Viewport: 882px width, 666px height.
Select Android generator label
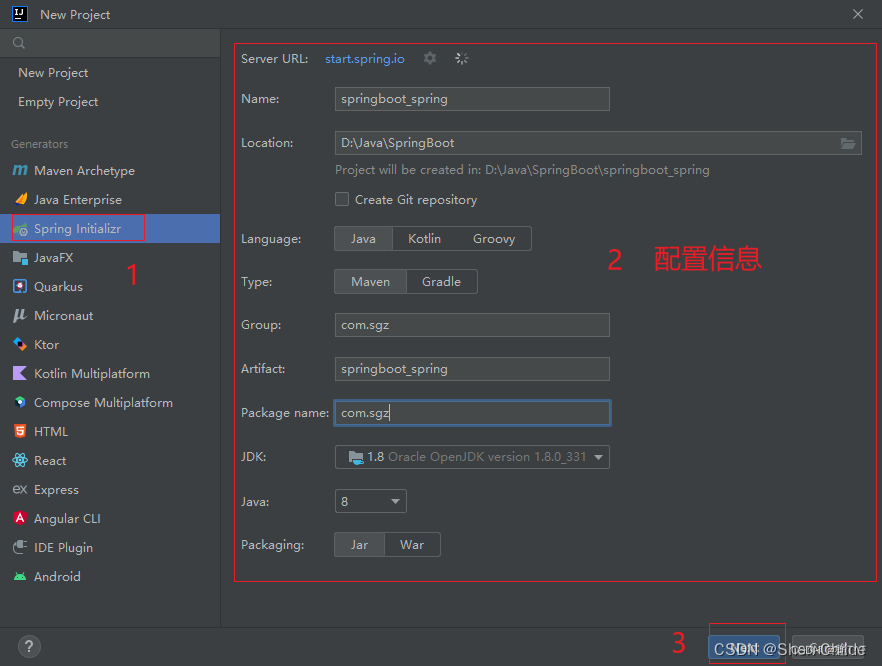(x=57, y=577)
